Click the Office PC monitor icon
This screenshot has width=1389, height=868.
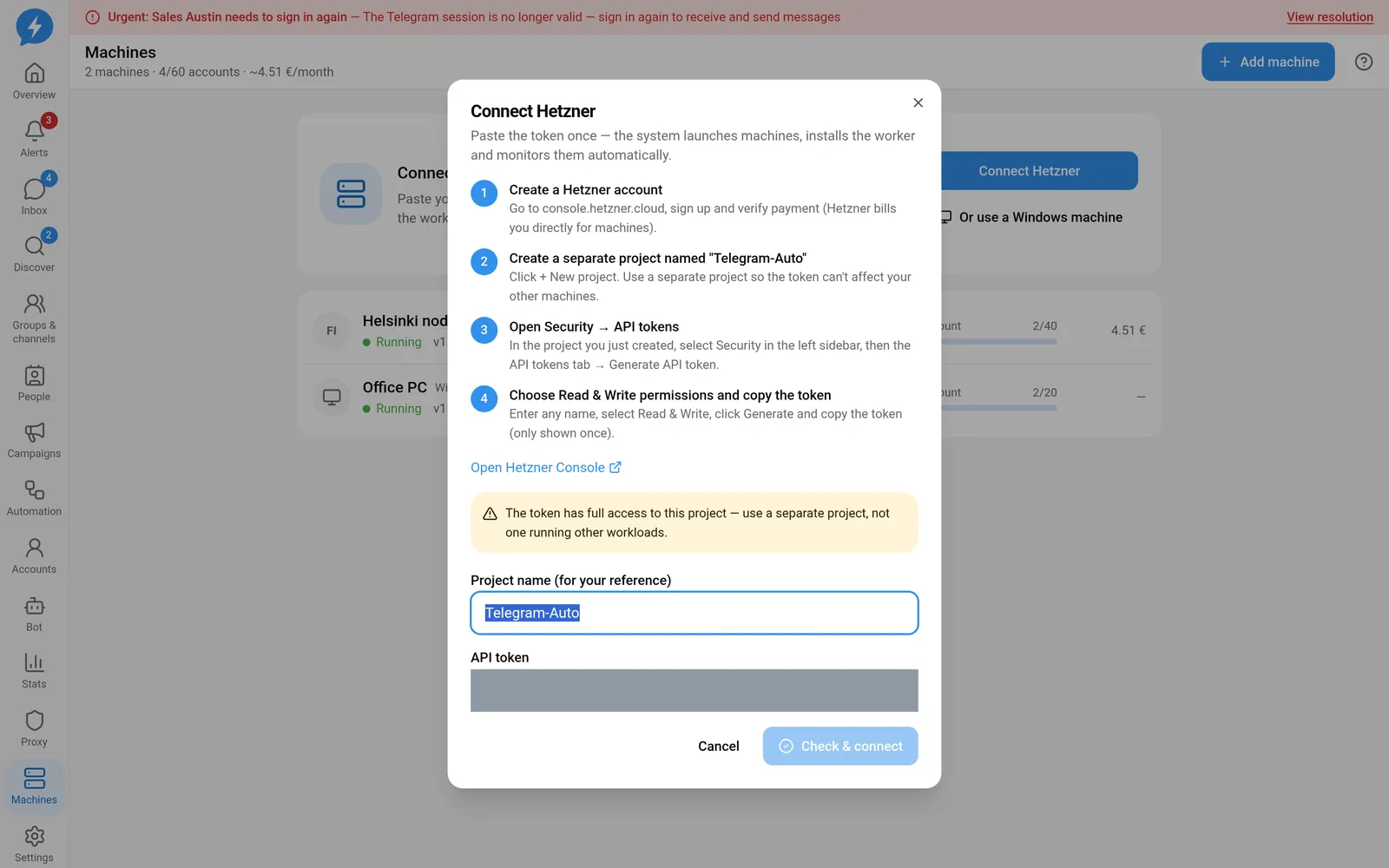coord(332,398)
